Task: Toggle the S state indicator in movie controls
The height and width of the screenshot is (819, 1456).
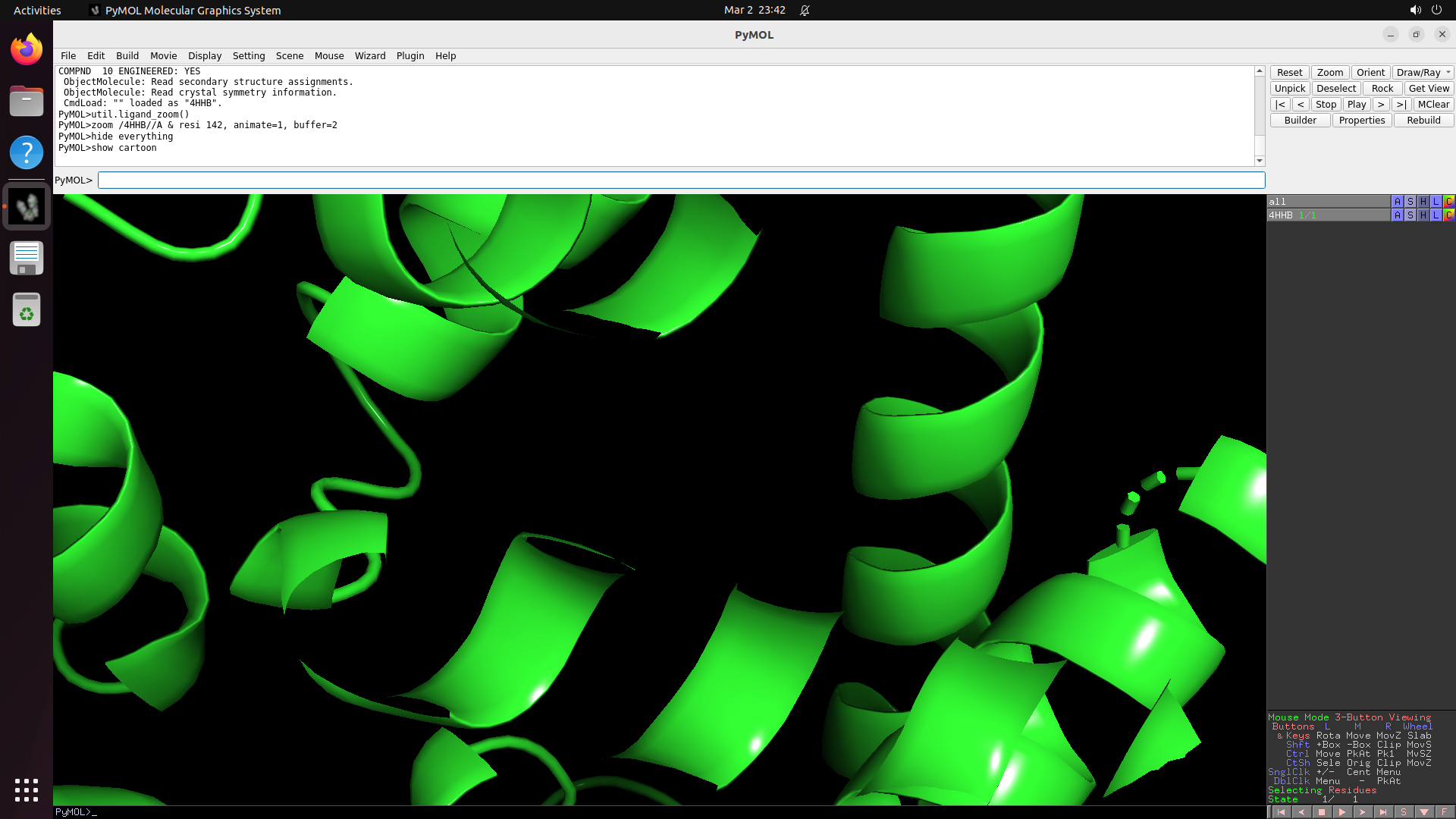Action: pos(1403,811)
